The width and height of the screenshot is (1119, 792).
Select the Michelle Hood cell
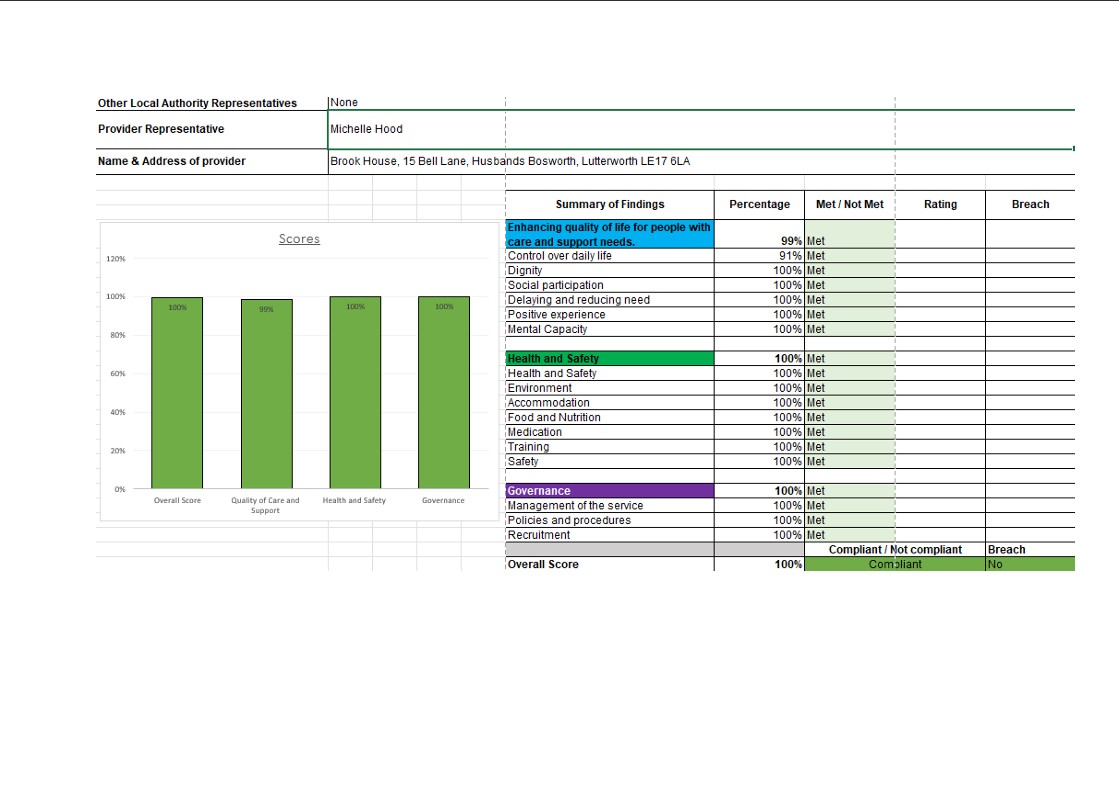click(367, 129)
